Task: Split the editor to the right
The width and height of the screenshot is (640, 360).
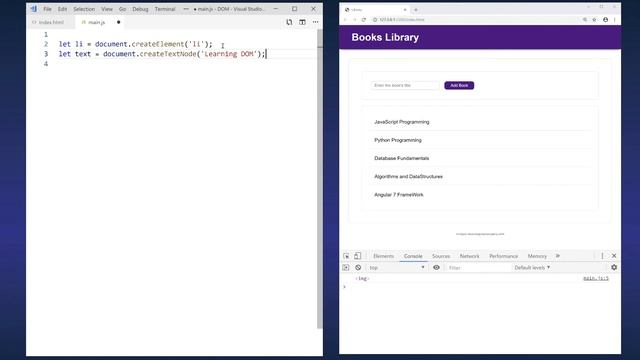Action: click(x=302, y=22)
